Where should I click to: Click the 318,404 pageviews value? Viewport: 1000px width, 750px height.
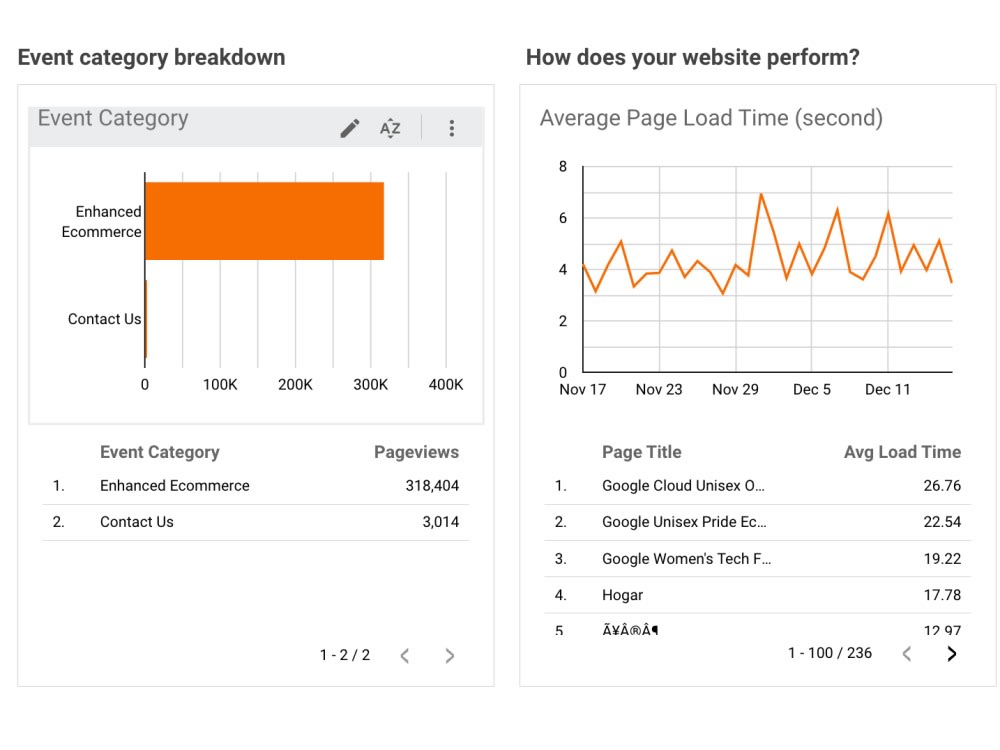tap(432, 486)
